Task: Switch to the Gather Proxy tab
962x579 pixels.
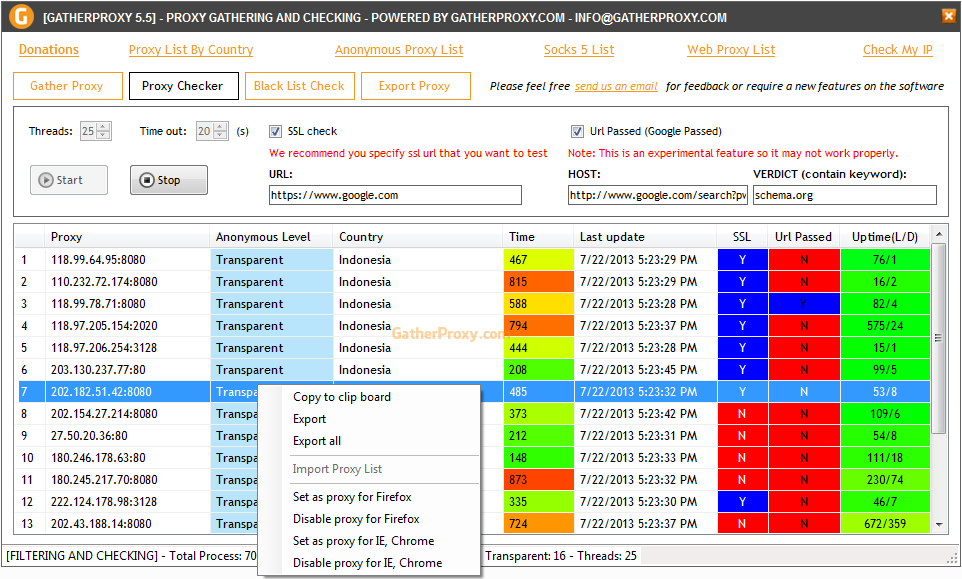Action: point(67,86)
